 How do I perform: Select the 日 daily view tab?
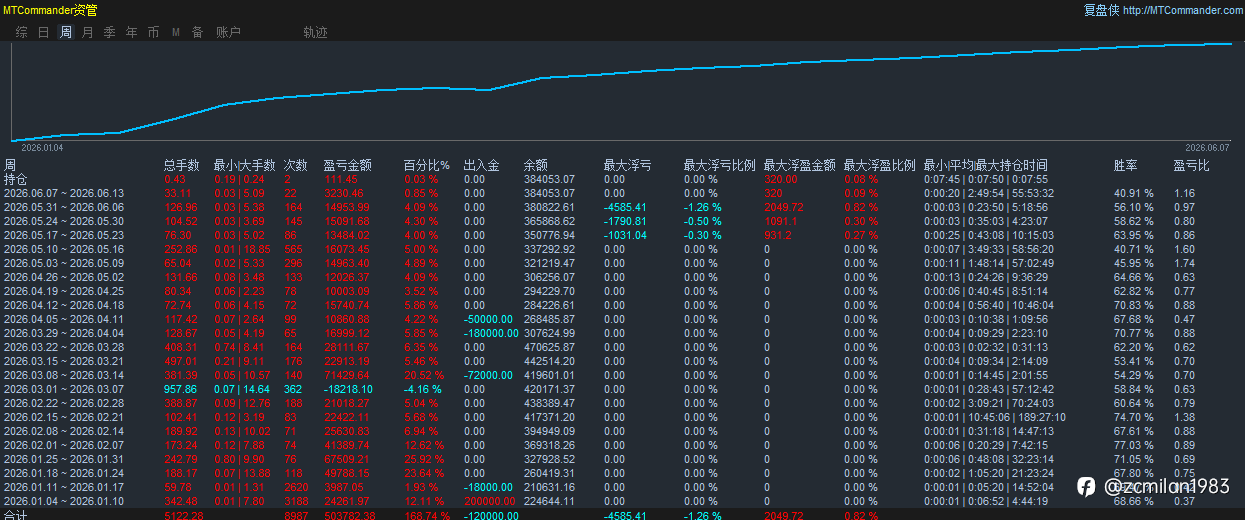click(43, 32)
